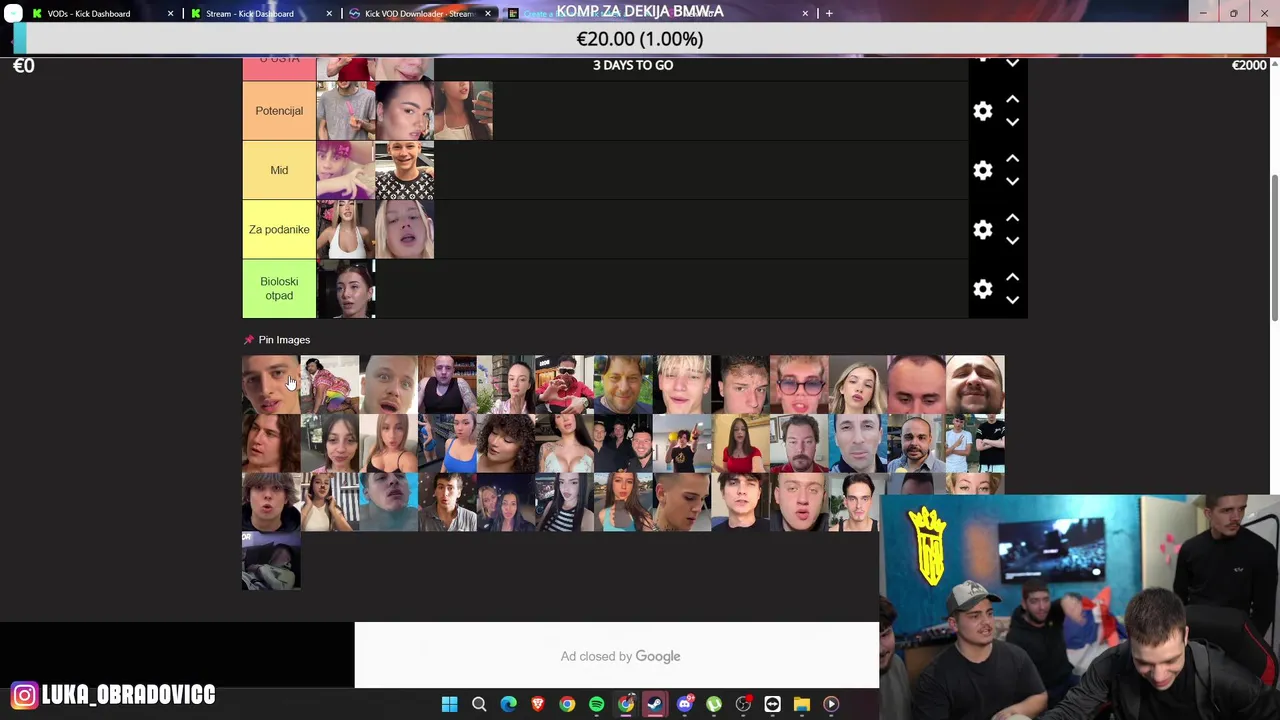The image size is (1280, 720).
Task: Open OBS Studio from taskbar
Action: tap(743, 704)
